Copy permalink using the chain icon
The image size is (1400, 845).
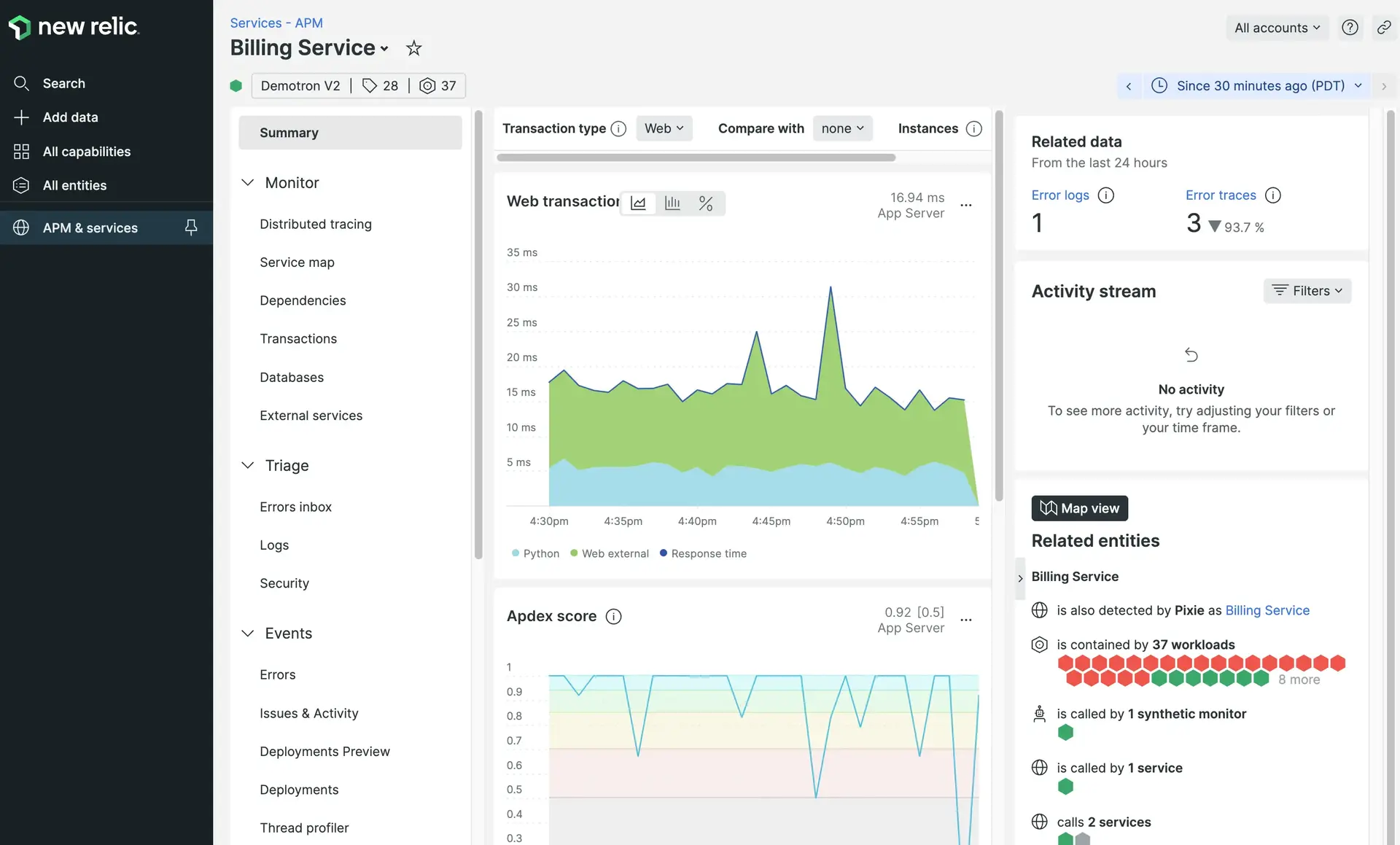coord(1384,27)
